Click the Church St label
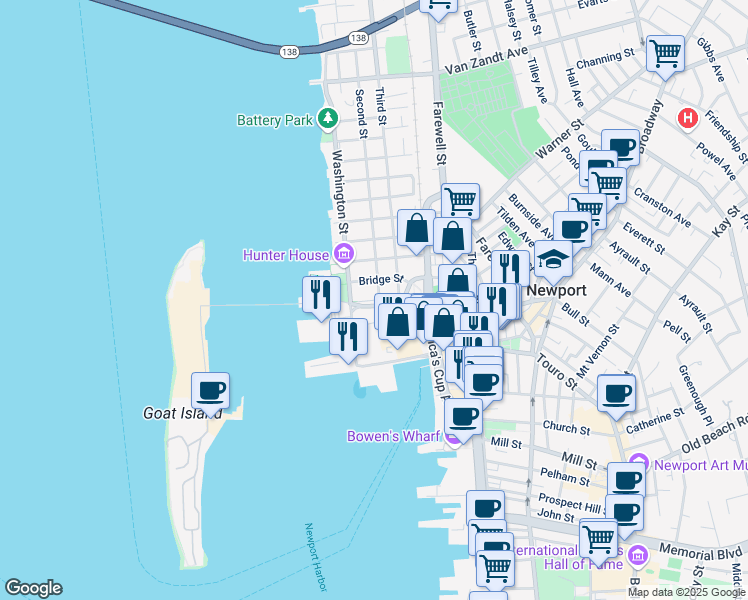This screenshot has height=600, width=748. [567, 427]
